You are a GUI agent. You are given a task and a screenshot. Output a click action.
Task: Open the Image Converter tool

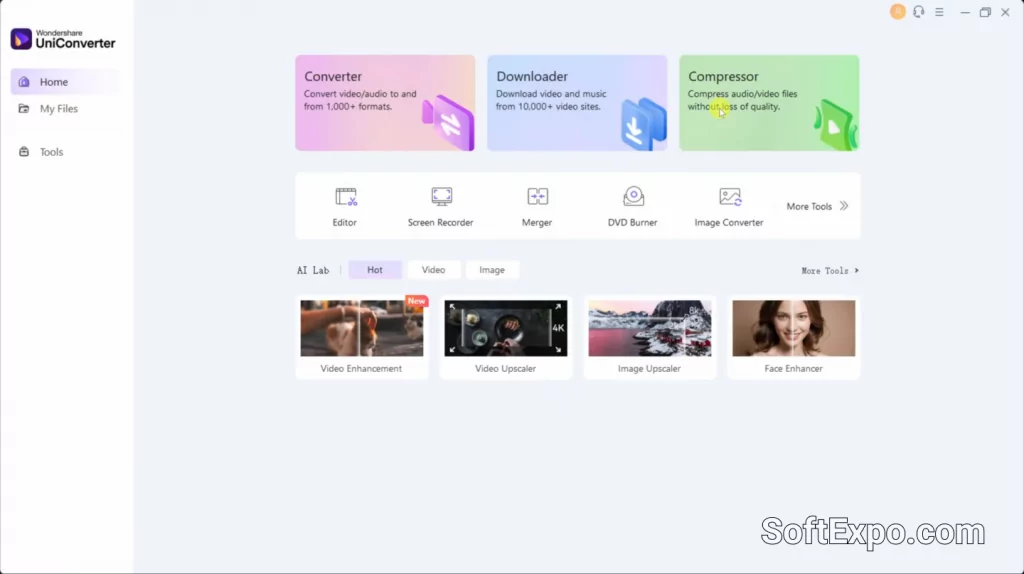click(729, 206)
